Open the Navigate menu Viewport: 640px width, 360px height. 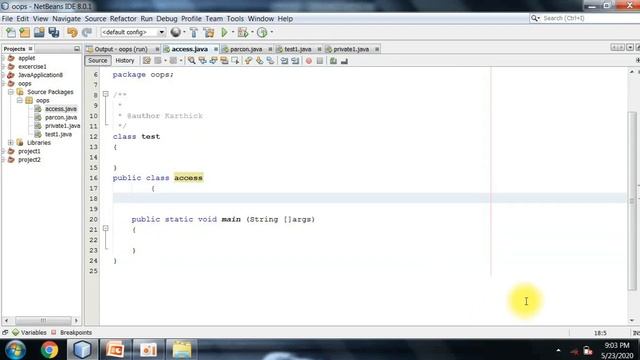66,19
